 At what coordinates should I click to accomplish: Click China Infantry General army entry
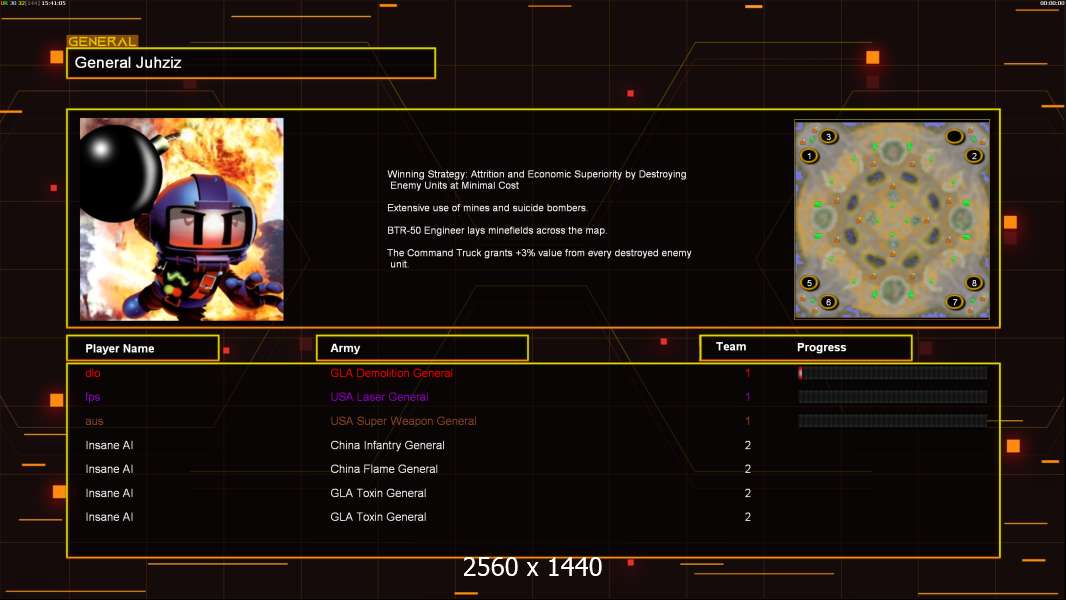(387, 445)
